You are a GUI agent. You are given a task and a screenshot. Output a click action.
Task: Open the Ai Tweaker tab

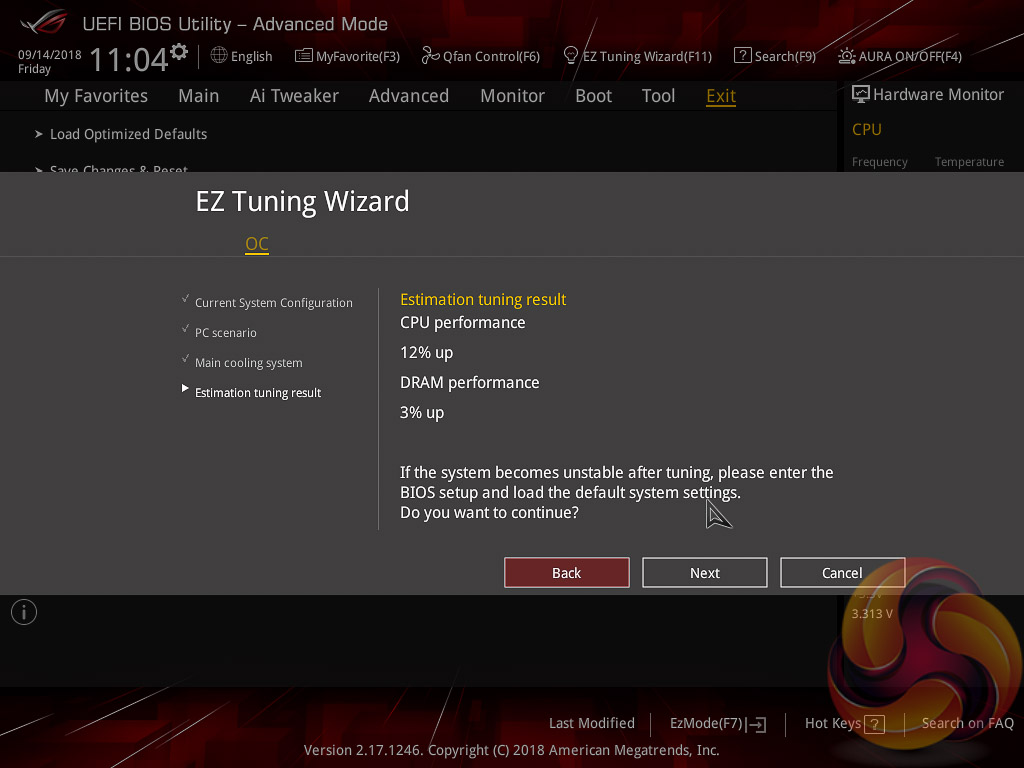pos(294,96)
